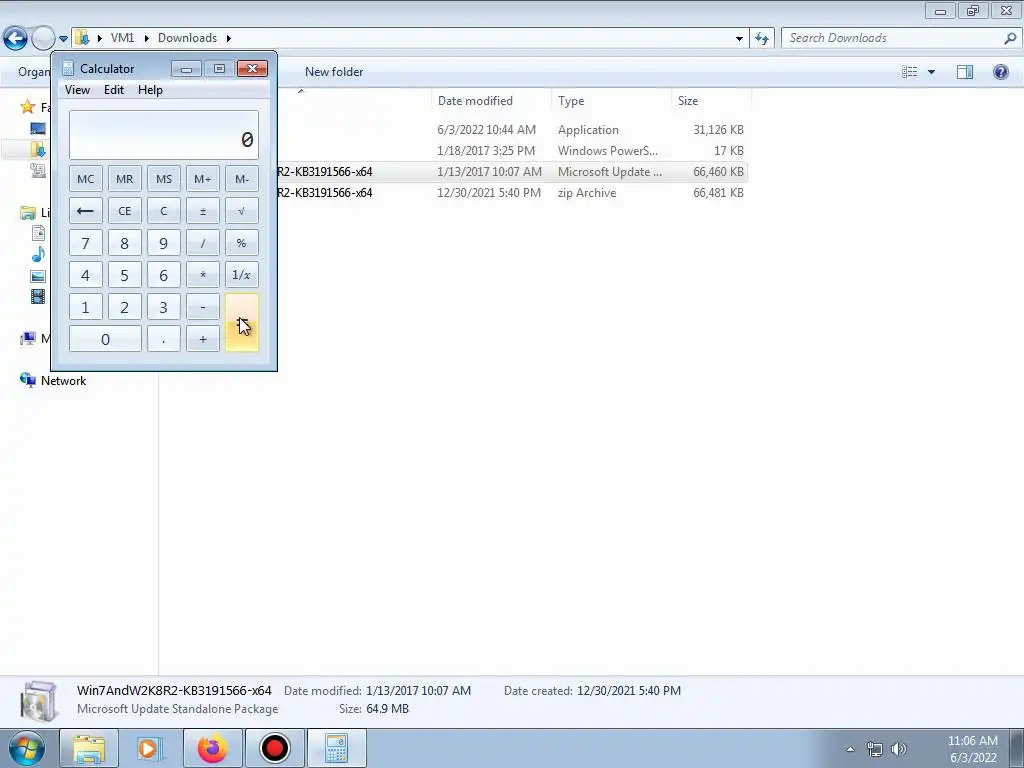This screenshot has height=768, width=1024.
Task: Click the multiply button
Action: 202,275
